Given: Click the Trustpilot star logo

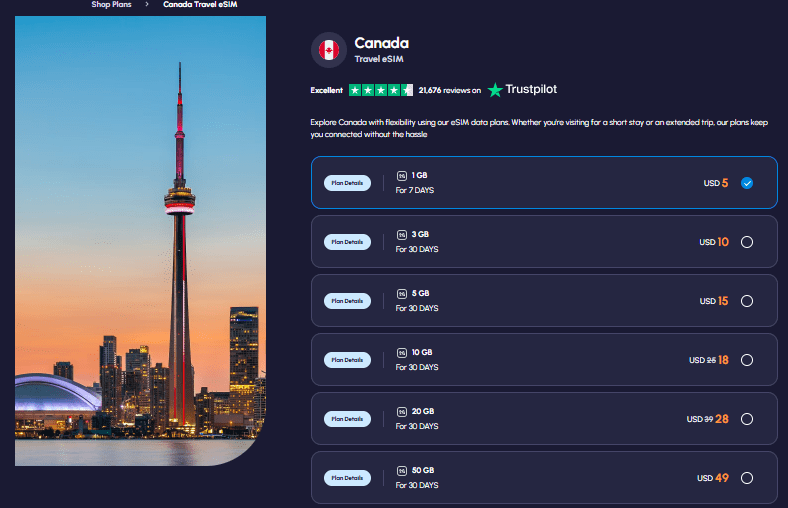Looking at the screenshot, I should (x=495, y=90).
